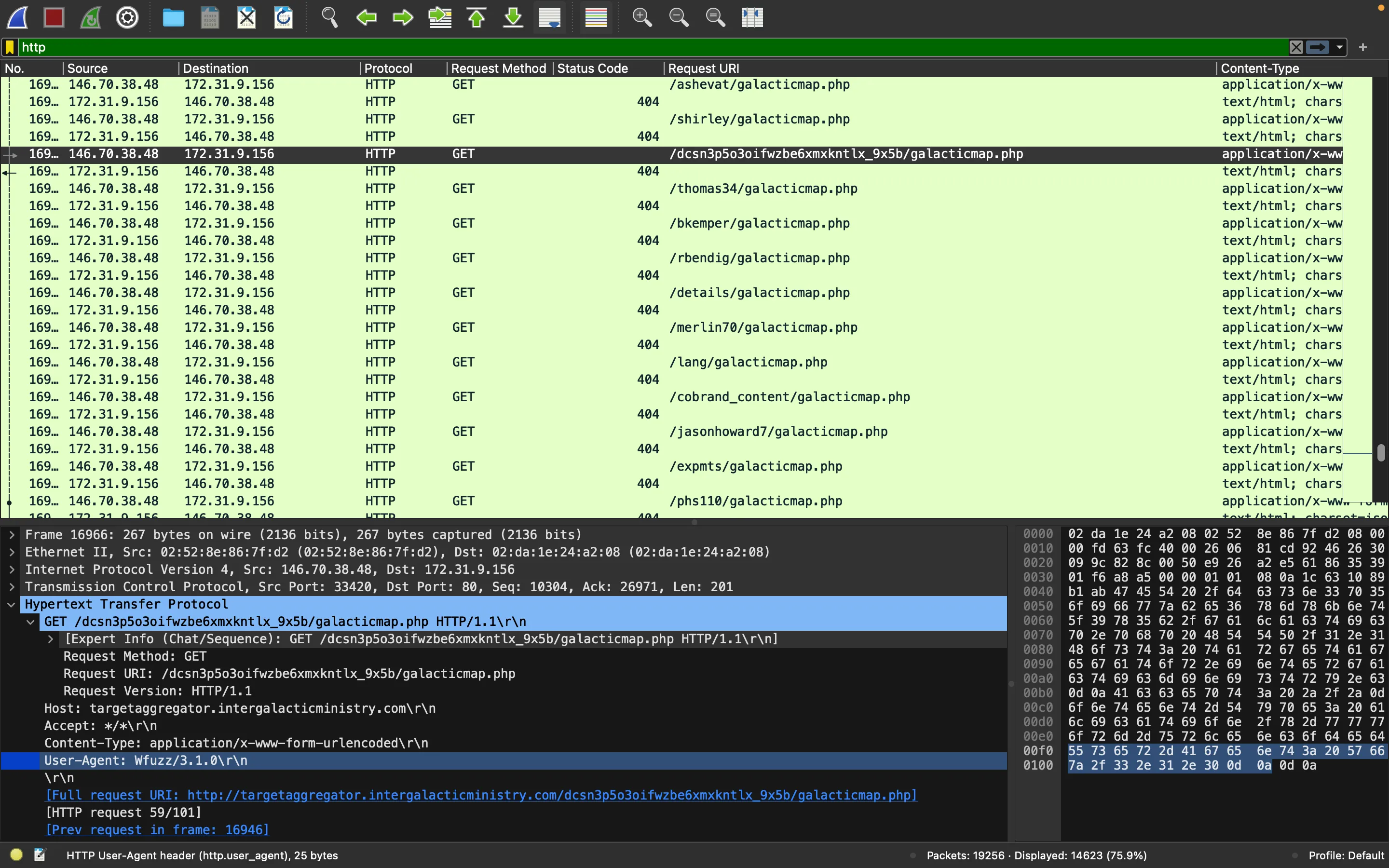Collapse the Hypertext Transfer Protocol node
The width and height of the screenshot is (1389, 868).
[x=12, y=604]
